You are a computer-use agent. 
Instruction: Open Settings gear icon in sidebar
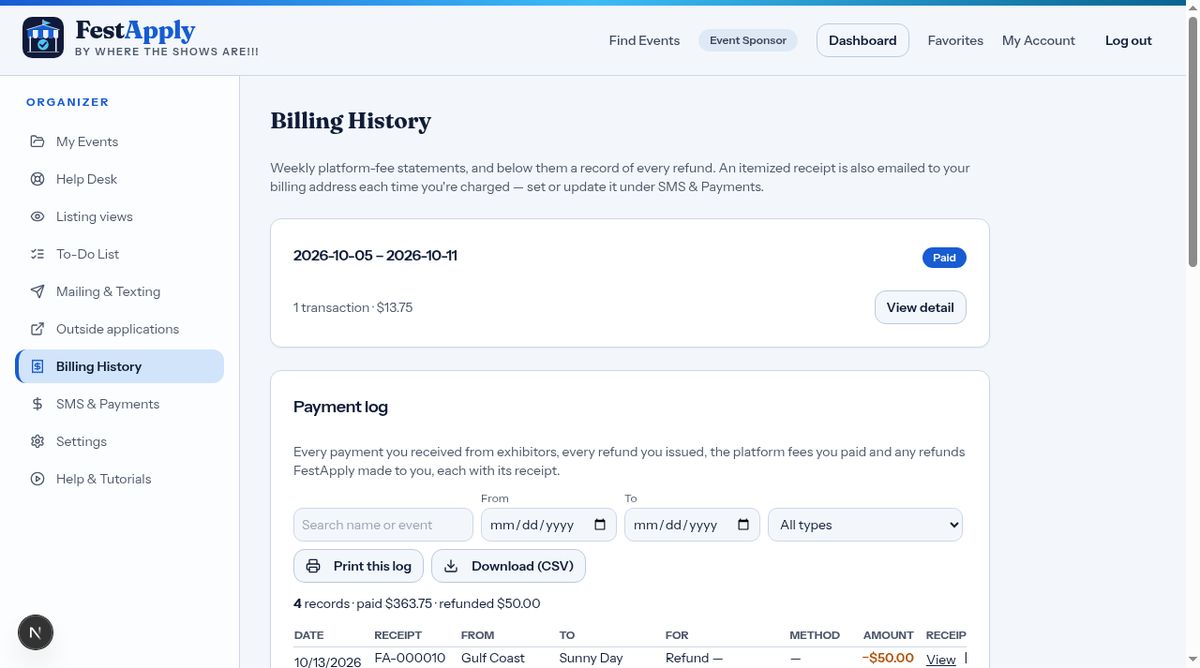click(37, 441)
